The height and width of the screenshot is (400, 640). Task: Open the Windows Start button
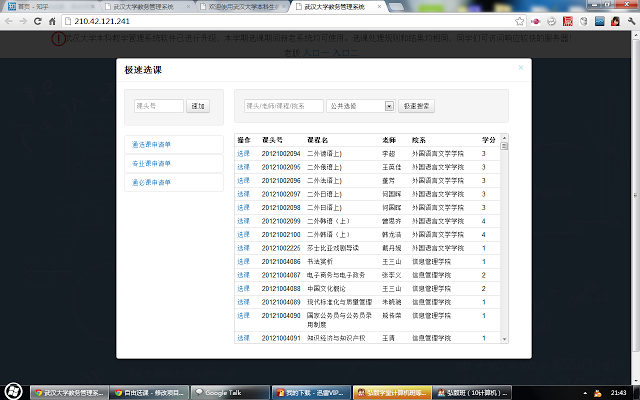click(13, 392)
